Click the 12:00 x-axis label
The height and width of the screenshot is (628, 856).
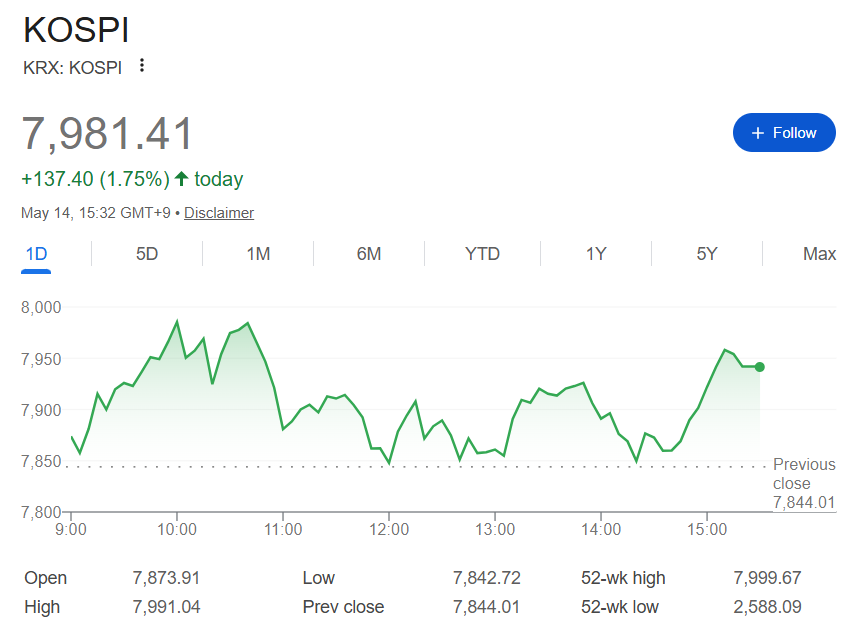point(389,529)
